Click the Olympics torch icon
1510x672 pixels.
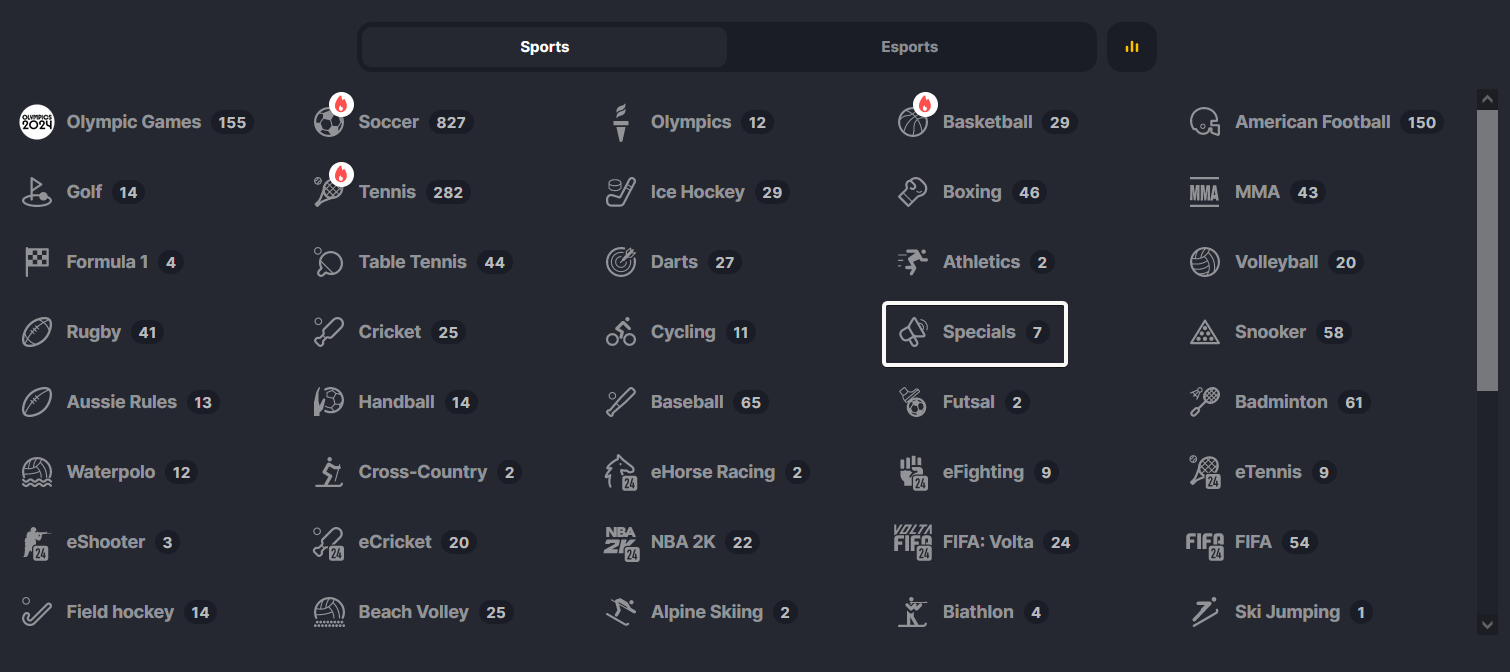pos(620,122)
